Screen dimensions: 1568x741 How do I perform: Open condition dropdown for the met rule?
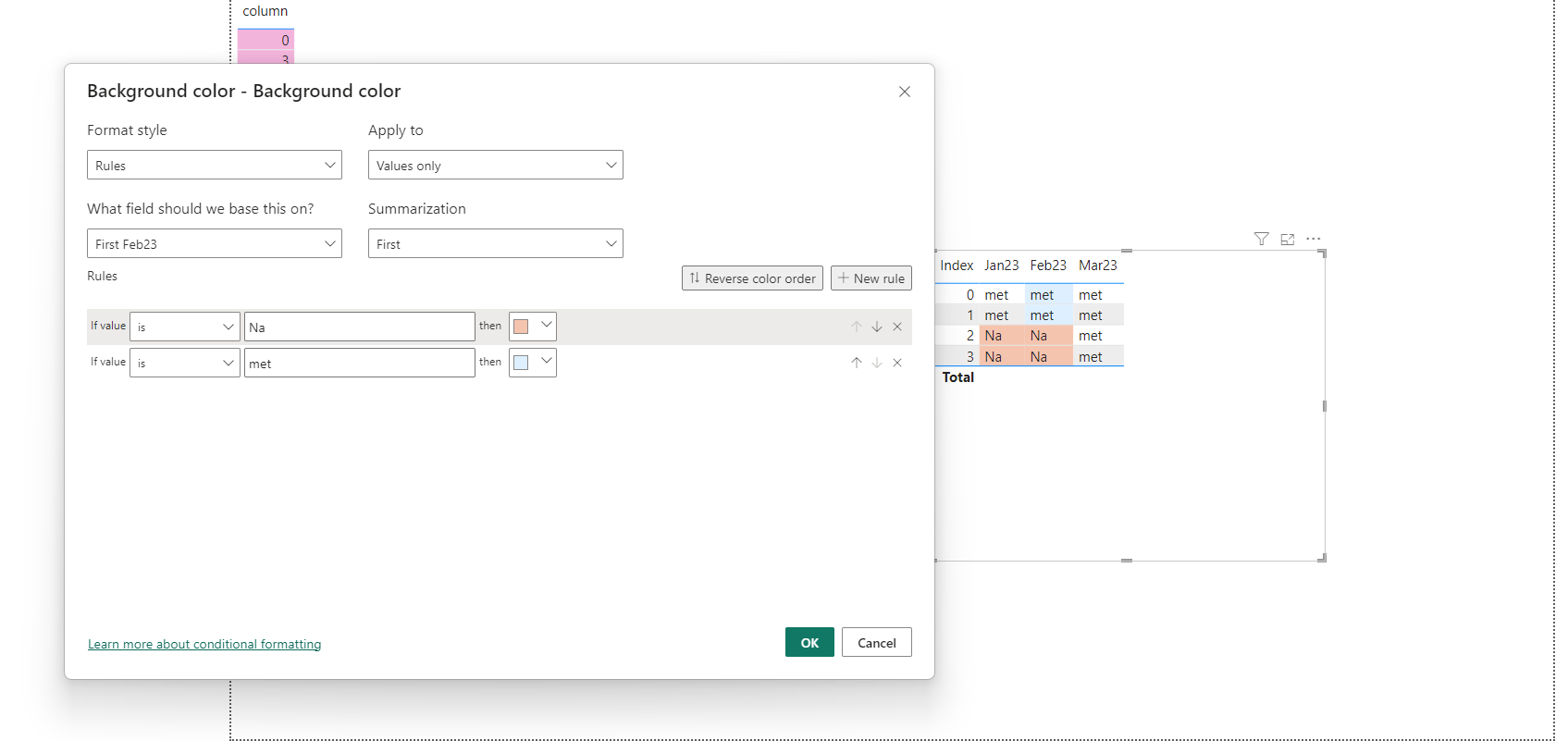(185, 363)
